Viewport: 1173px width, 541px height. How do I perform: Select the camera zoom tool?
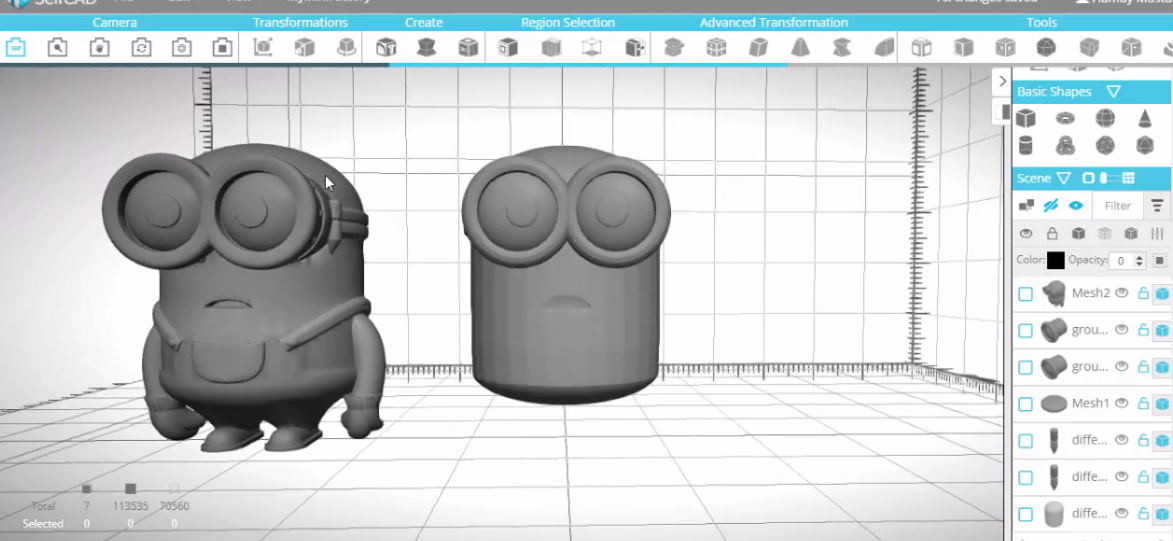pyautogui.click(x=57, y=48)
